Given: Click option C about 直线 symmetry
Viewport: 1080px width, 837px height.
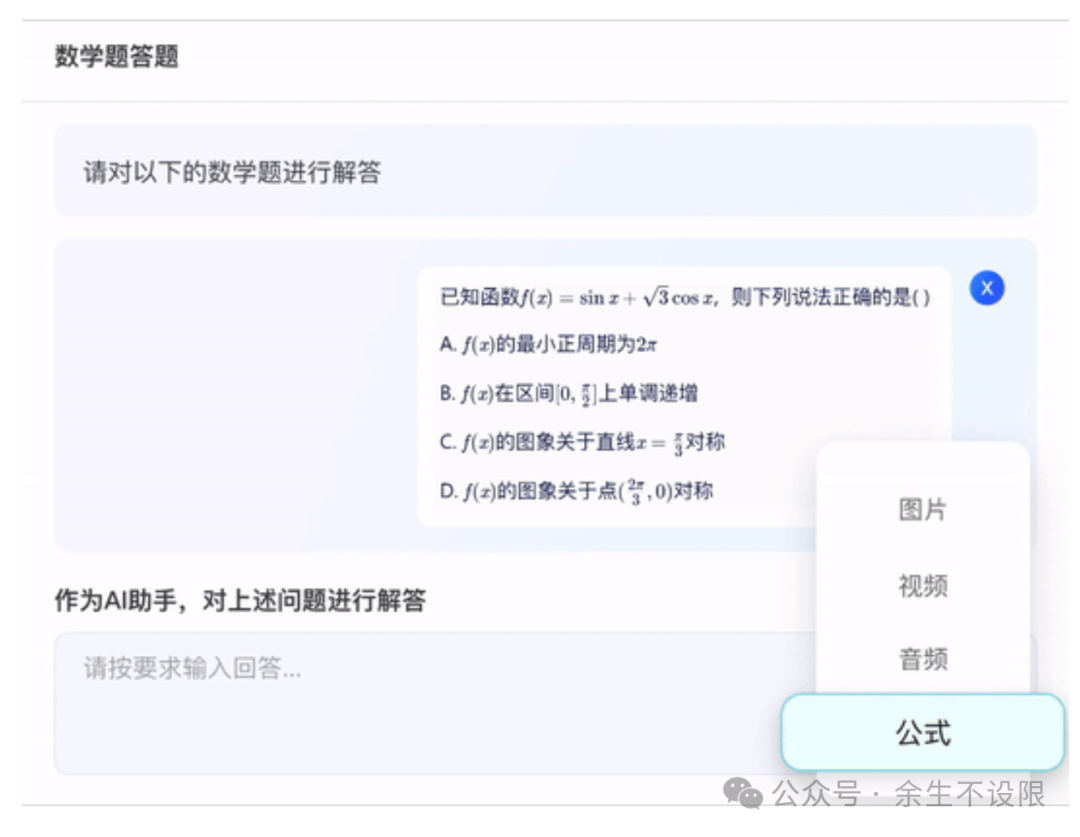Looking at the screenshot, I should pyautogui.click(x=582, y=442).
